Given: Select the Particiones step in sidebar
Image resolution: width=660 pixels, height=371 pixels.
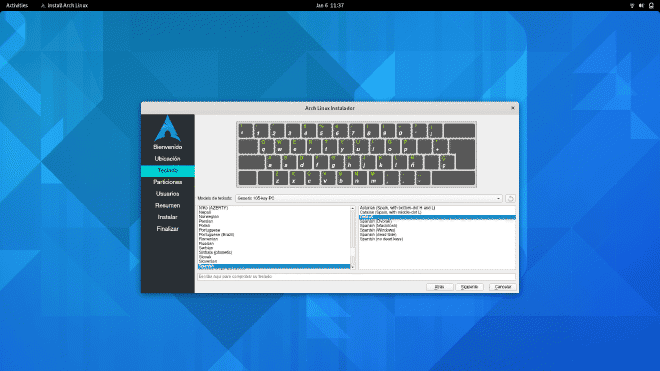Looking at the screenshot, I should [x=168, y=182].
